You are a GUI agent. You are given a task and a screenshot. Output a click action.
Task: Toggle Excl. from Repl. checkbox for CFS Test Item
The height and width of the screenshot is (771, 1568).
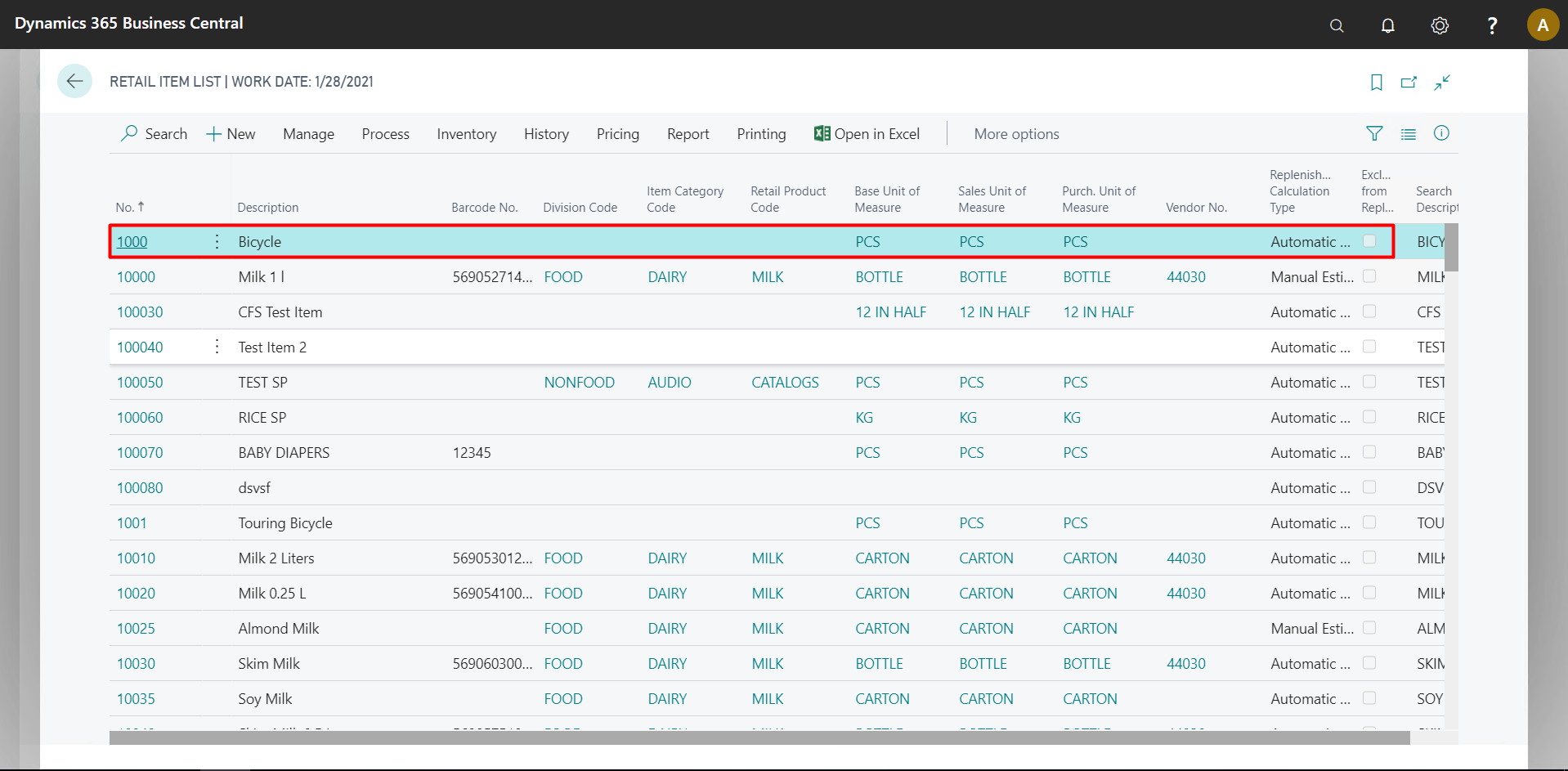pos(1369,312)
